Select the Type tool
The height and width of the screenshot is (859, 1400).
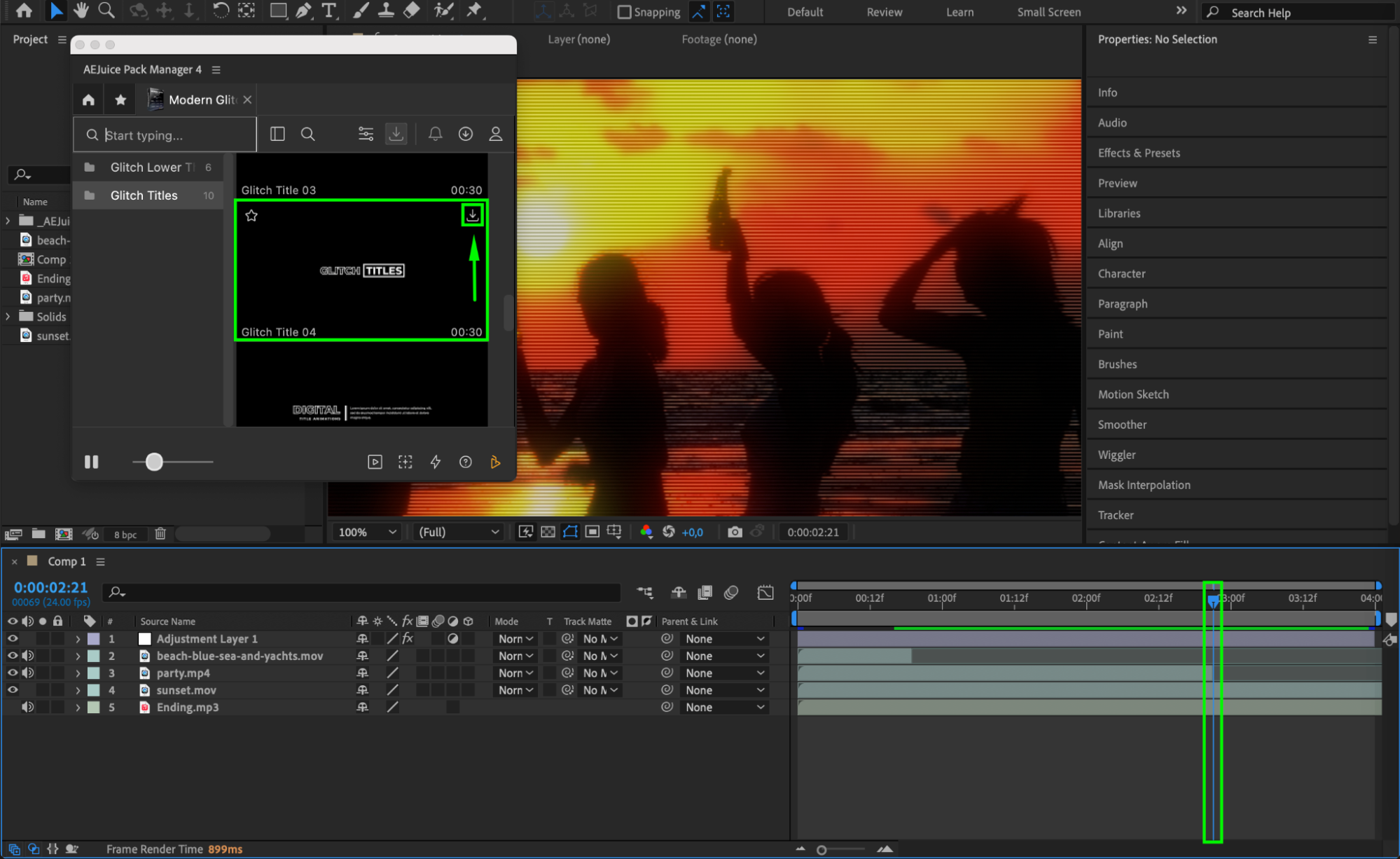328,11
